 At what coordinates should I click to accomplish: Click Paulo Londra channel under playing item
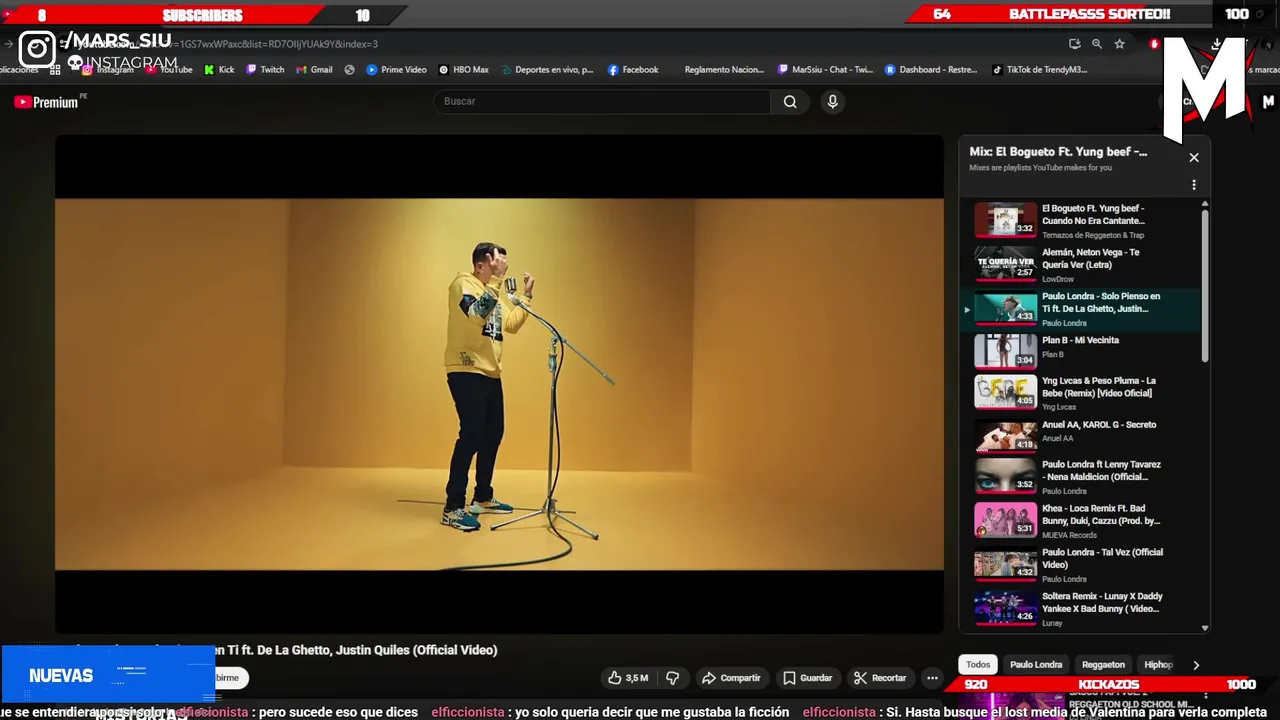(x=1064, y=323)
